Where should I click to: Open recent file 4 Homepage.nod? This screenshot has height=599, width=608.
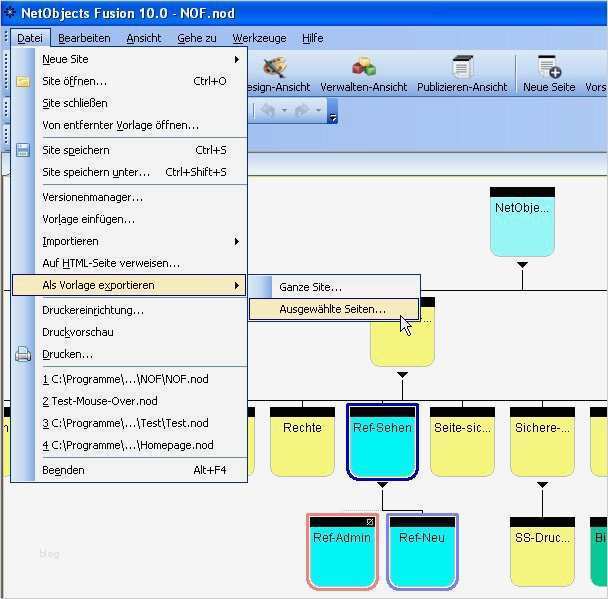[129, 445]
